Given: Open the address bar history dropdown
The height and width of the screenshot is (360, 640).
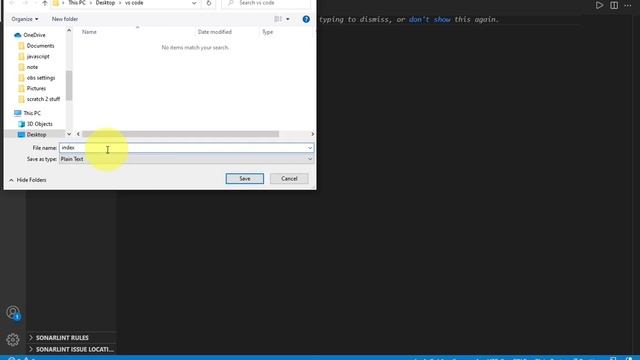Looking at the screenshot, I should [194, 3].
